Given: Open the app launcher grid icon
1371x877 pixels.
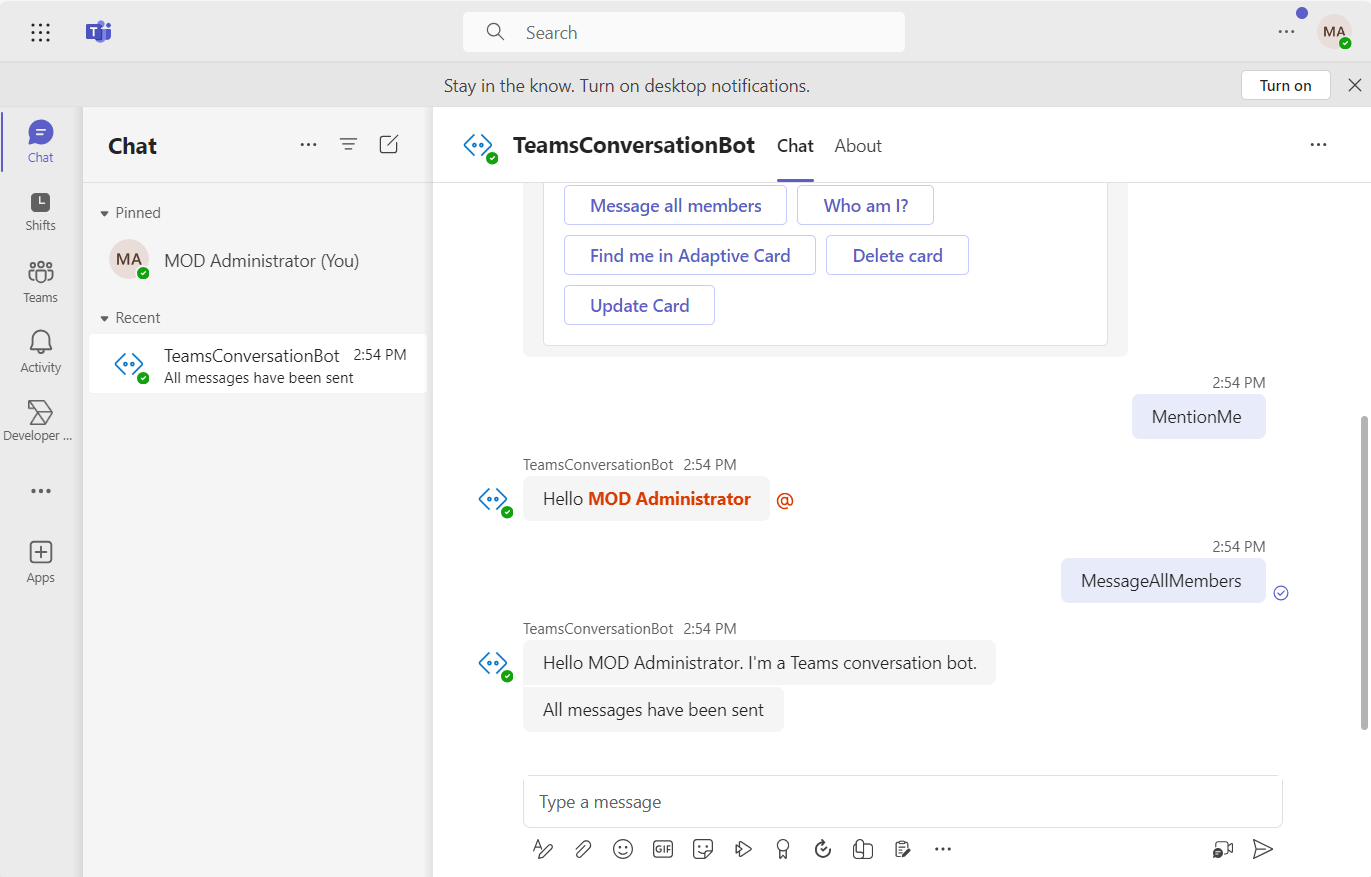Looking at the screenshot, I should 40,32.
